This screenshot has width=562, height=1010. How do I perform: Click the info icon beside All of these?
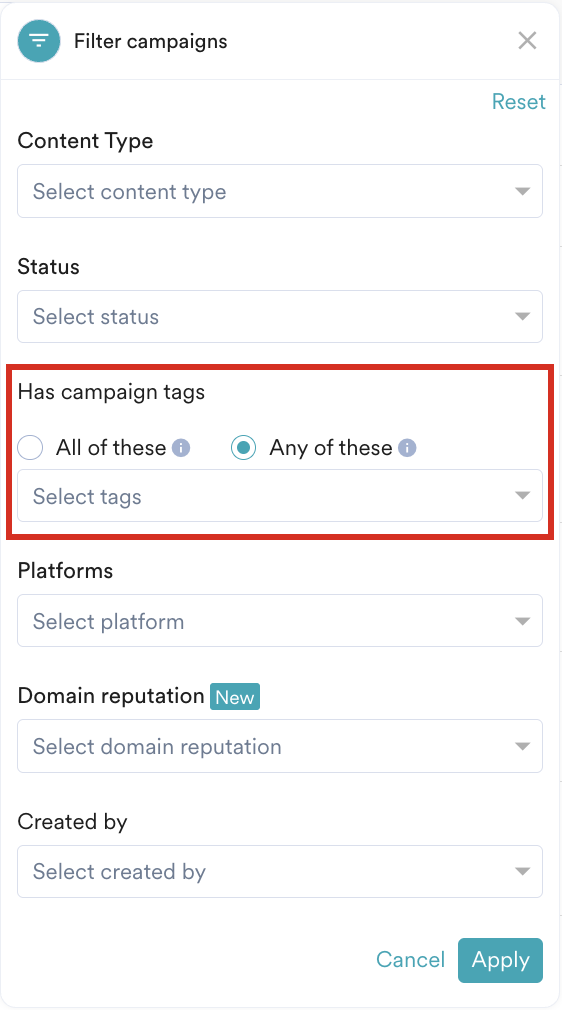pyautogui.click(x=181, y=448)
